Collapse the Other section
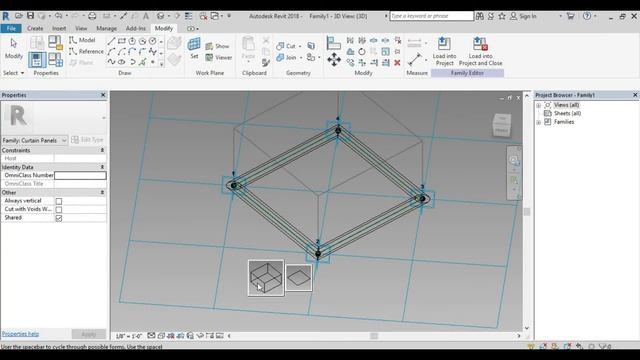Screen dimensions: 640x360 tap(102, 193)
